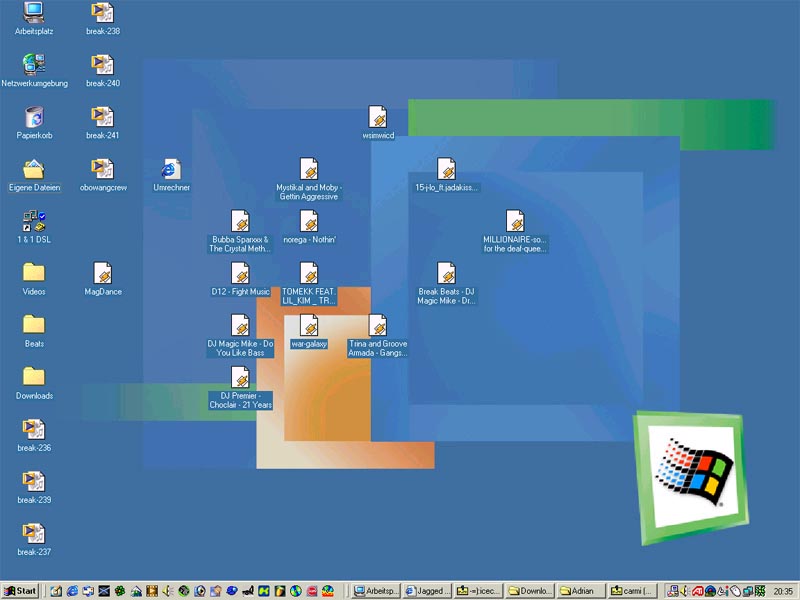
Task: Select the noreaga - Nothin' file
Action: click(x=309, y=221)
